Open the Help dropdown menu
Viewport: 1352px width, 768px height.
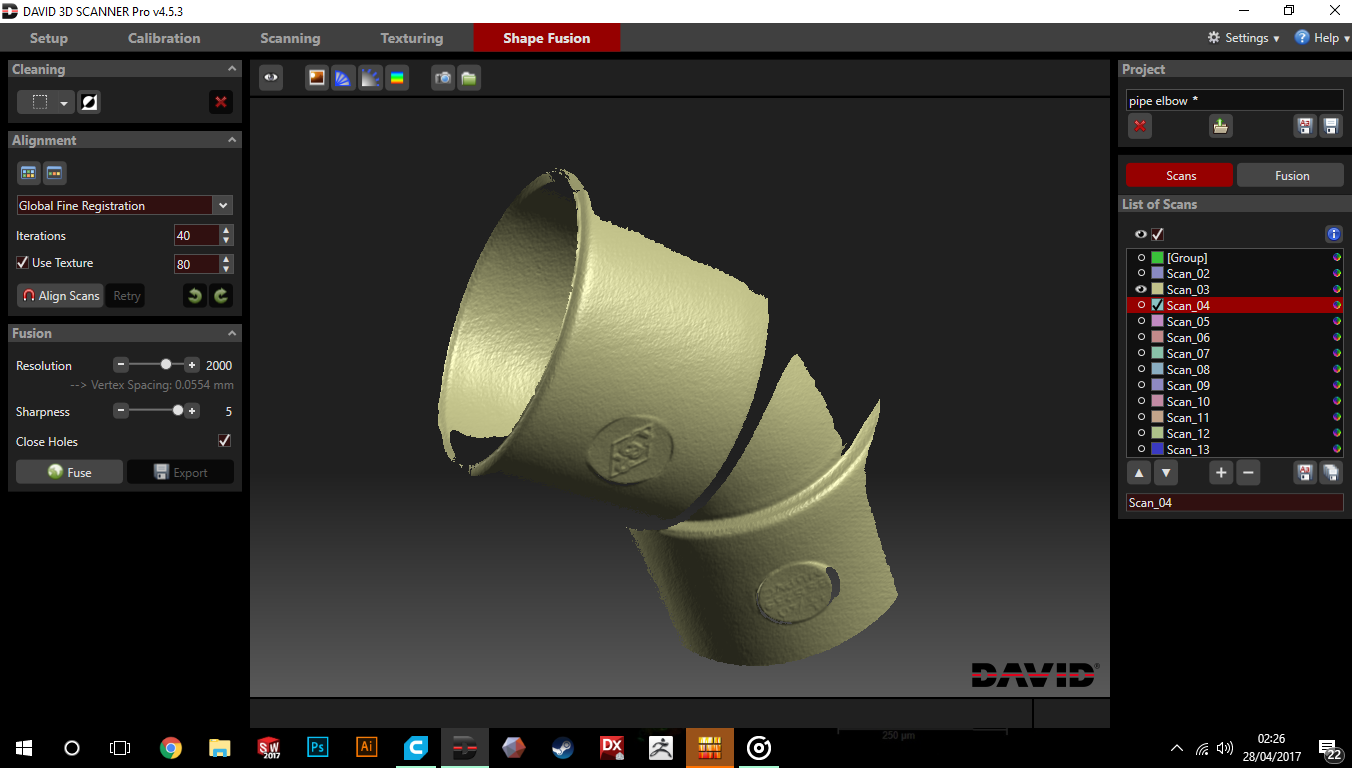[1322, 38]
